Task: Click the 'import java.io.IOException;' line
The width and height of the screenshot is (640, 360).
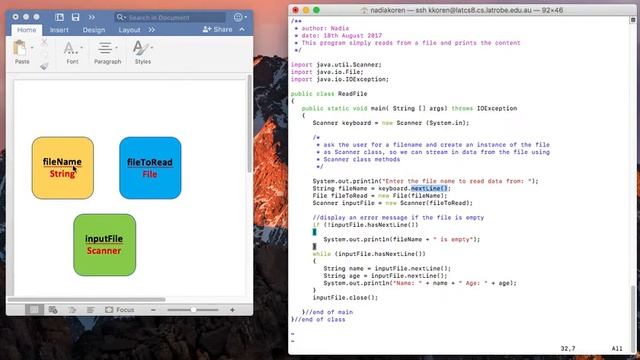Action: (340, 79)
